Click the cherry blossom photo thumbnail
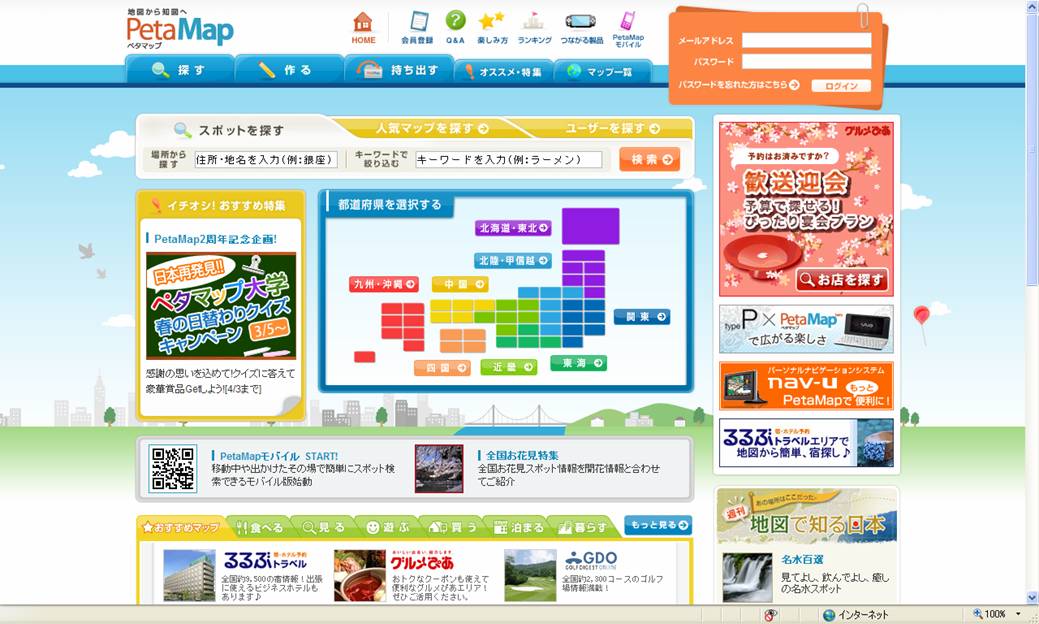The height and width of the screenshot is (624, 1039). pyautogui.click(x=439, y=468)
